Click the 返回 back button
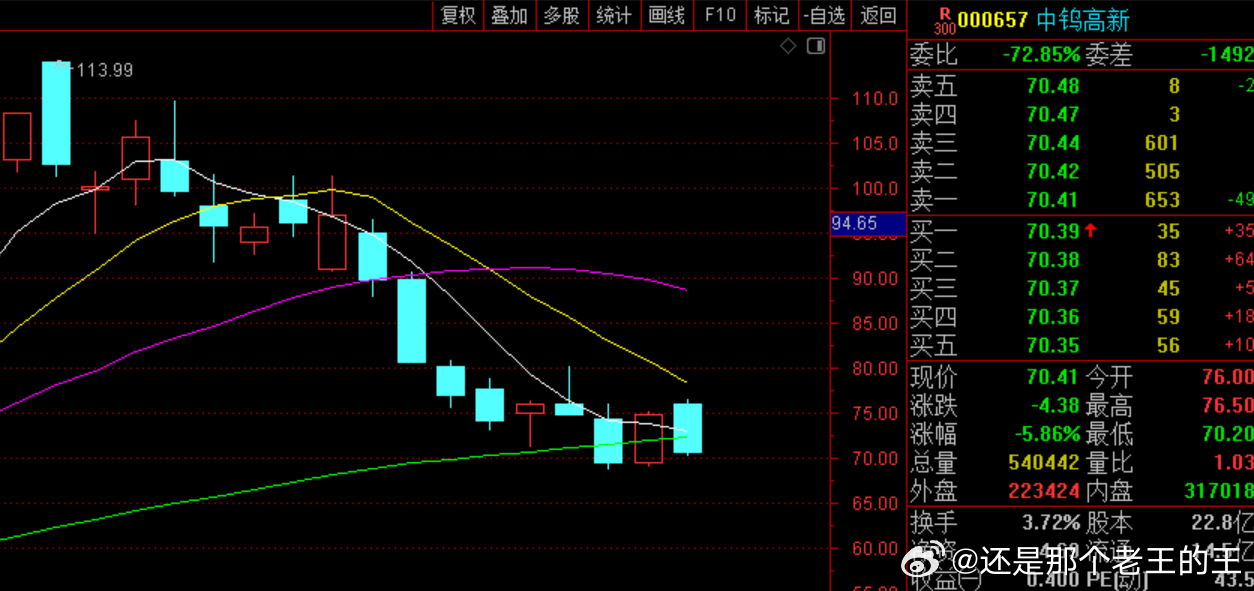 (x=878, y=14)
